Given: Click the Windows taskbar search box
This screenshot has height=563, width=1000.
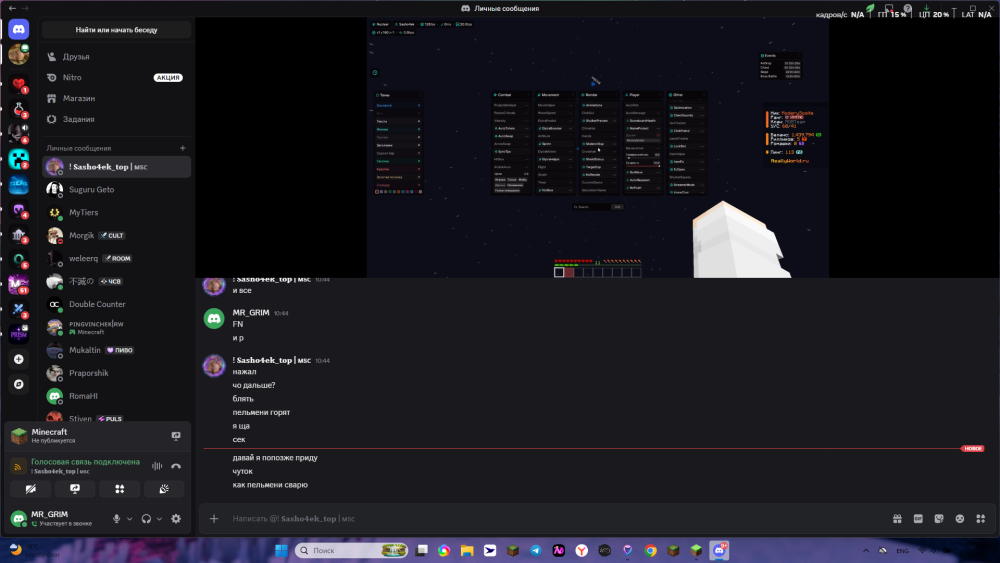Looking at the screenshot, I should (x=351, y=551).
